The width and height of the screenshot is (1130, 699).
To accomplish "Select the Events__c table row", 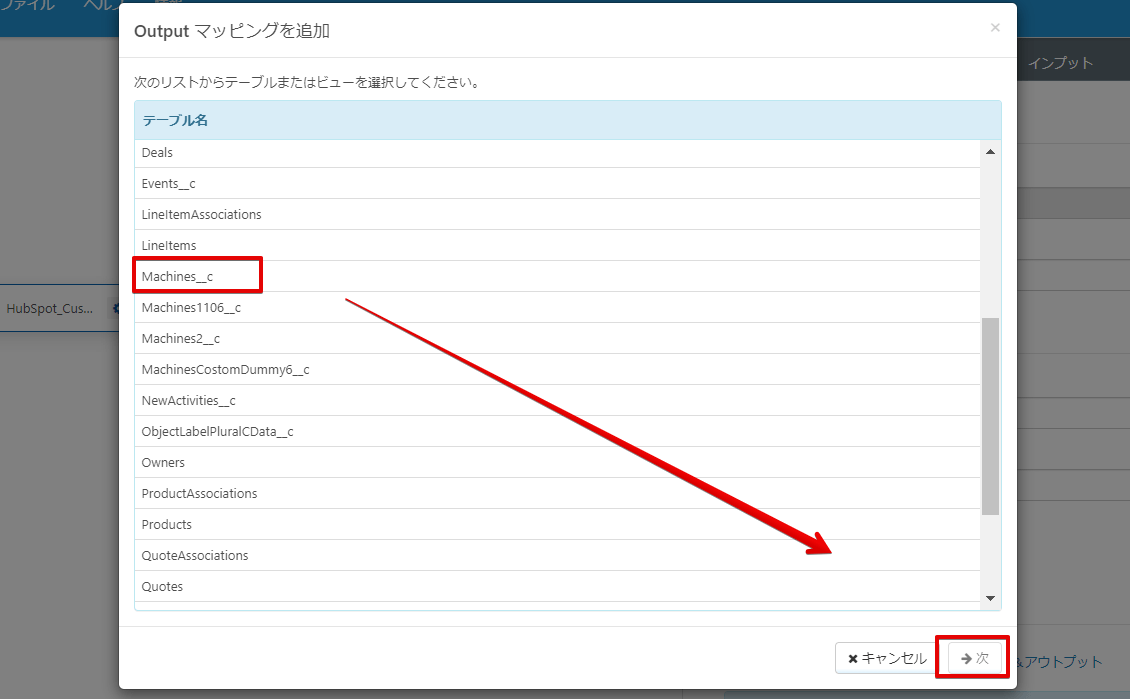I will tap(557, 184).
